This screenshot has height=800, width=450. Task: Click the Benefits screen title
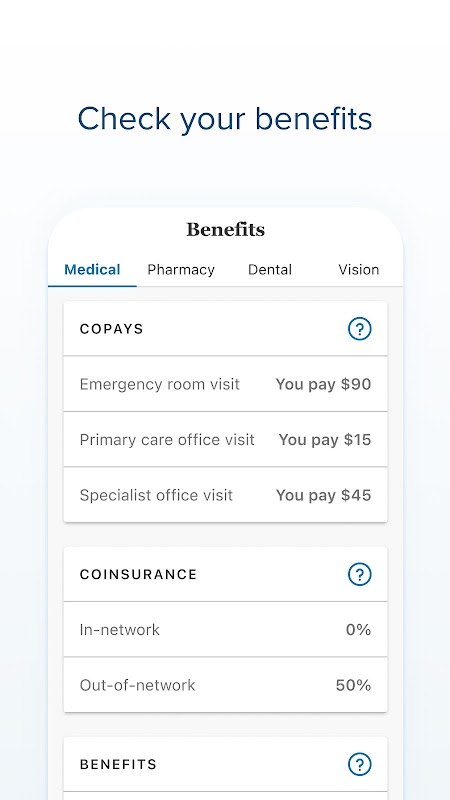tap(226, 230)
